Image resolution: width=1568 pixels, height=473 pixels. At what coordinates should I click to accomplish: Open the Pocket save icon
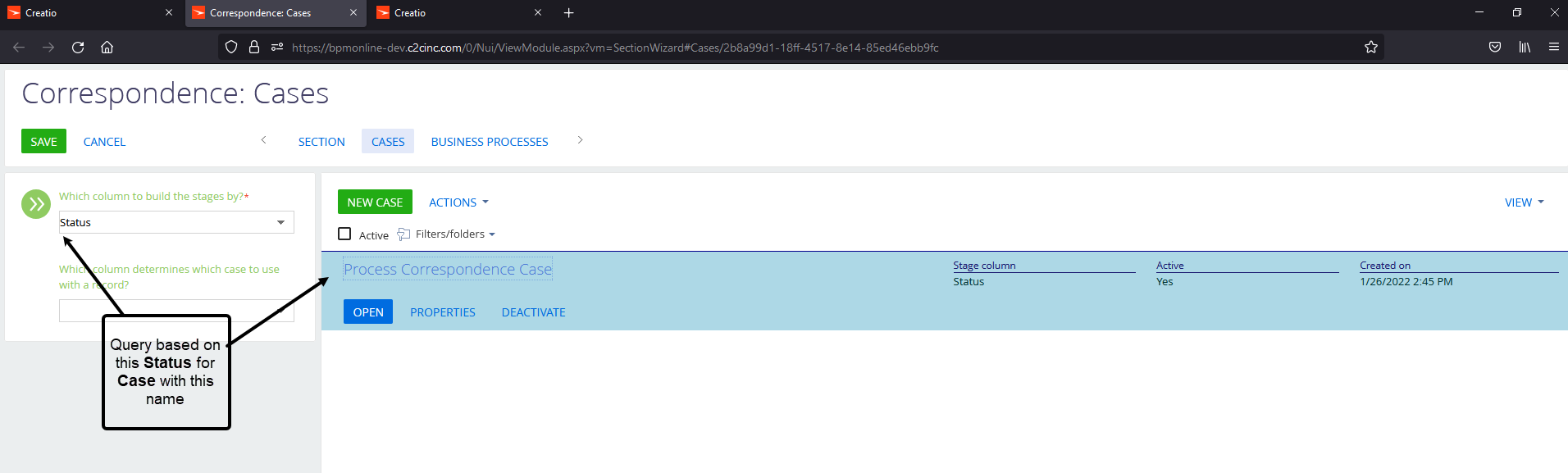coord(1495,48)
